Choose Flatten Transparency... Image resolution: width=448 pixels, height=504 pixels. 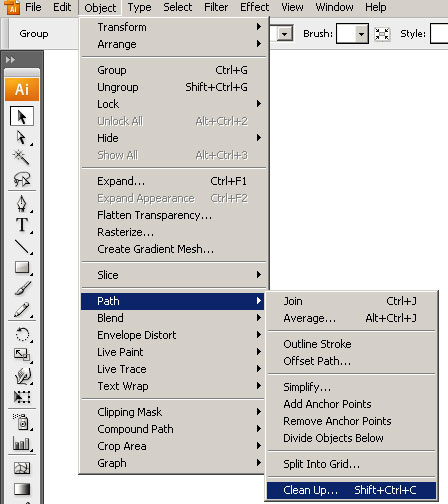click(x=173, y=215)
